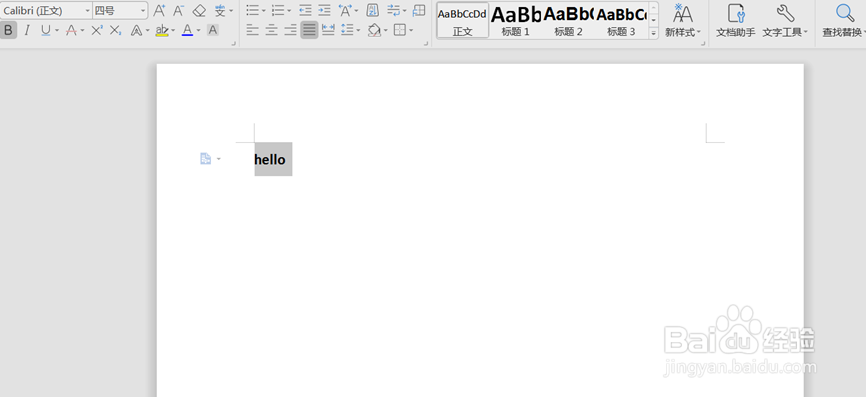Toggle strikethrough formatting
The width and height of the screenshot is (866, 397).
point(71,30)
